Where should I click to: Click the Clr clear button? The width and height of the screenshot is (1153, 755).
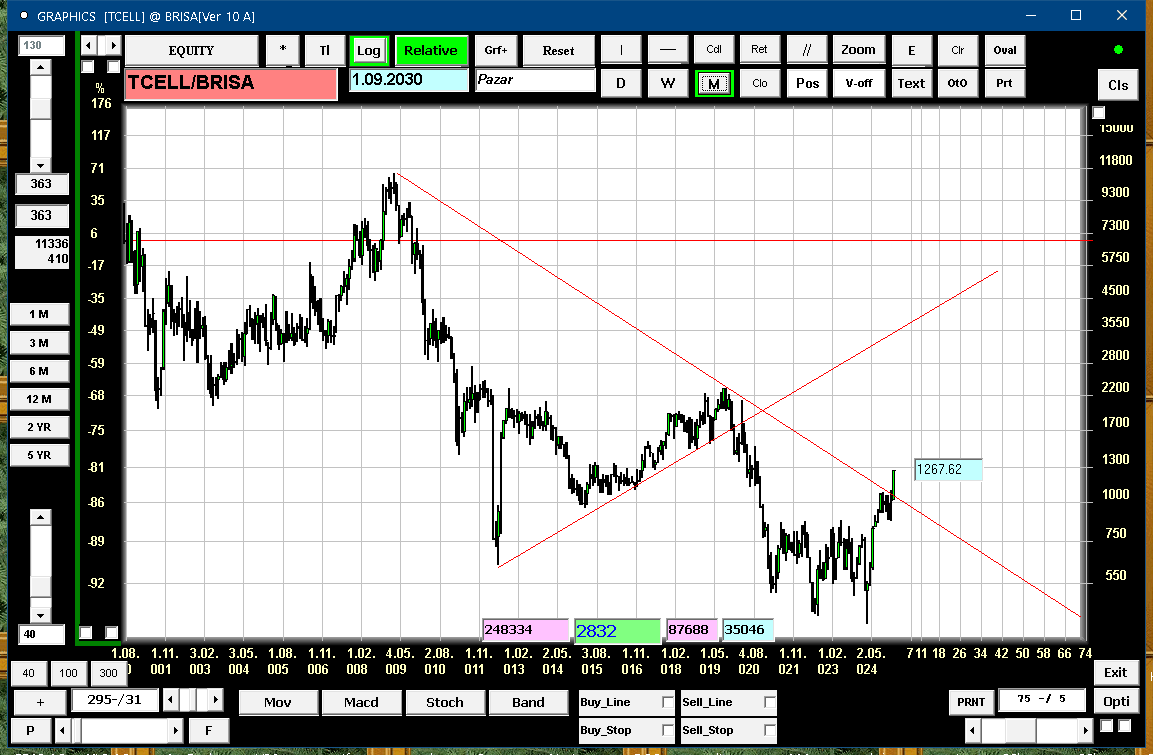coord(957,50)
